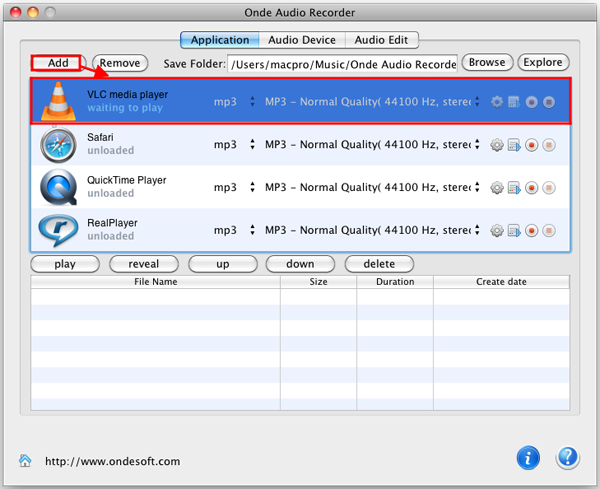This screenshot has width=600, height=489.
Task: Click the Remove button
Action: [x=120, y=63]
